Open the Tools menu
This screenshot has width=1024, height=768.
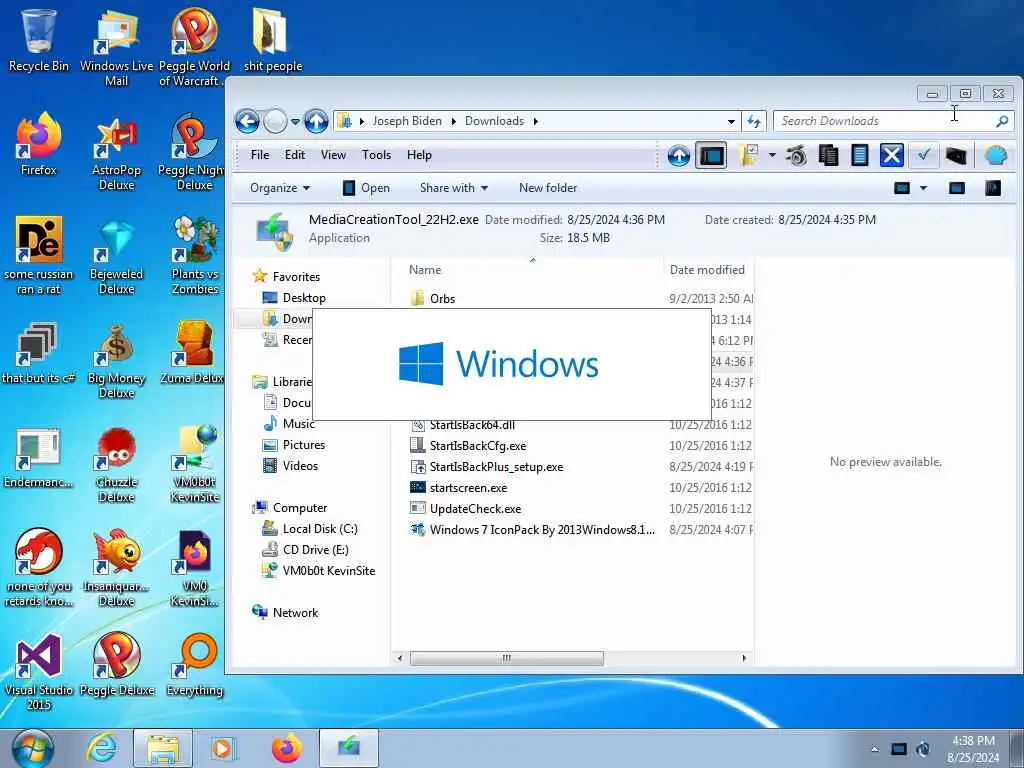click(x=376, y=155)
